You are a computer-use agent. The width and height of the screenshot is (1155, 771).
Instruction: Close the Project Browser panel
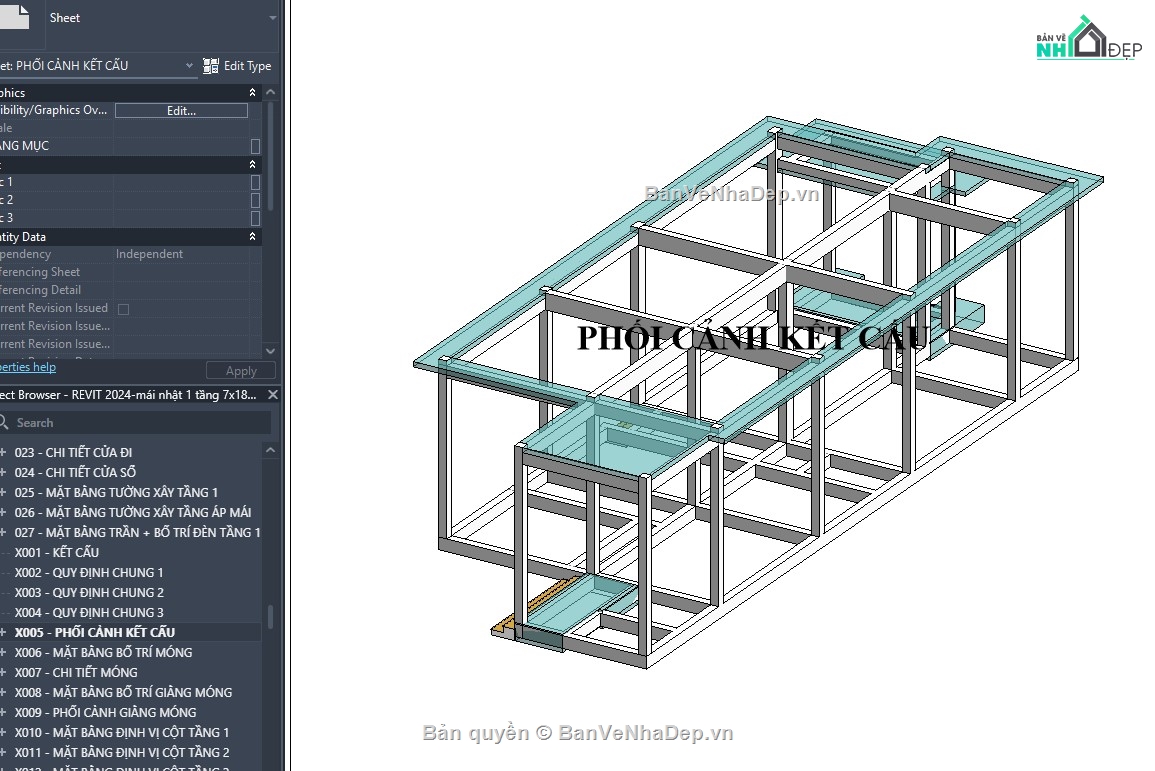point(273,394)
